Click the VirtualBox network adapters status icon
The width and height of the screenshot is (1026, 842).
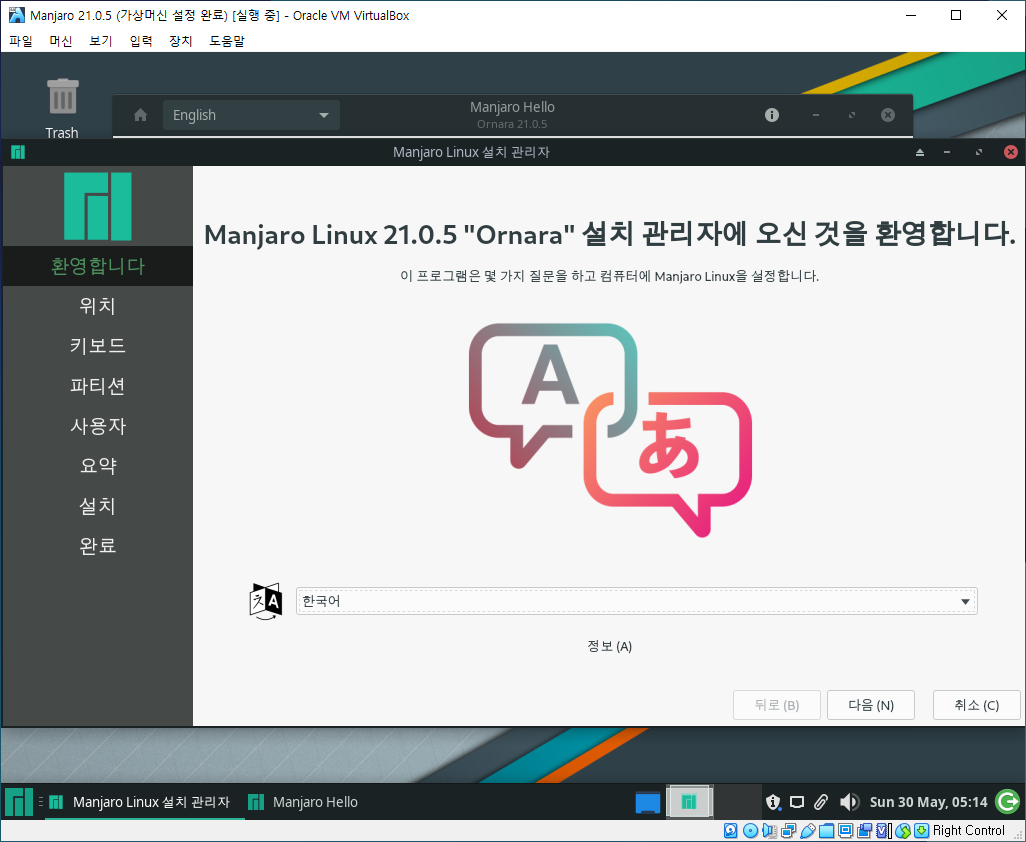[x=788, y=831]
